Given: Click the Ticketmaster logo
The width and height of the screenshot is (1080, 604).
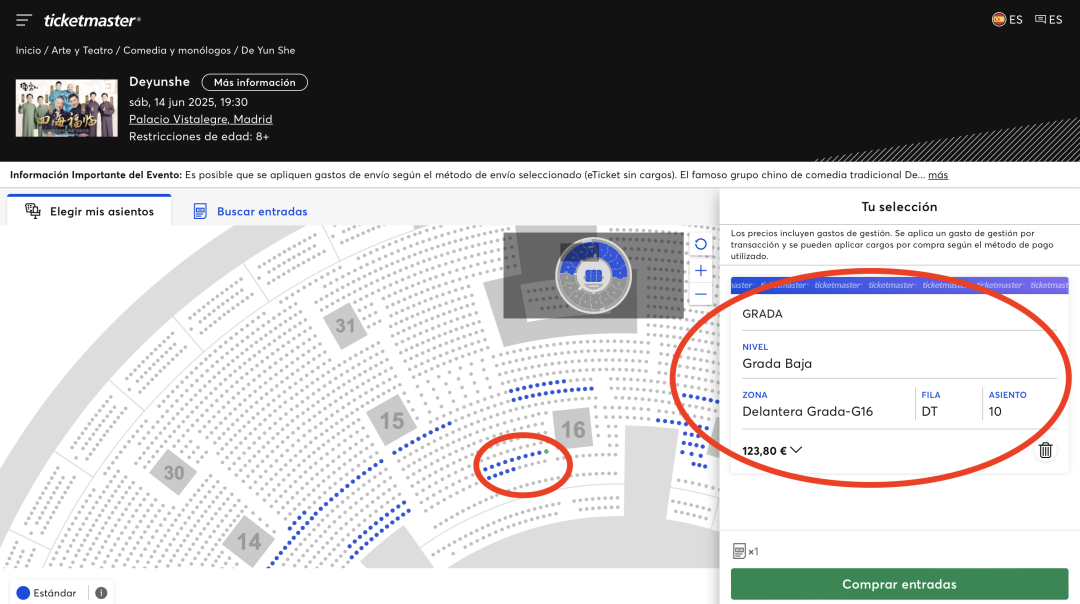Looking at the screenshot, I should point(92,20).
